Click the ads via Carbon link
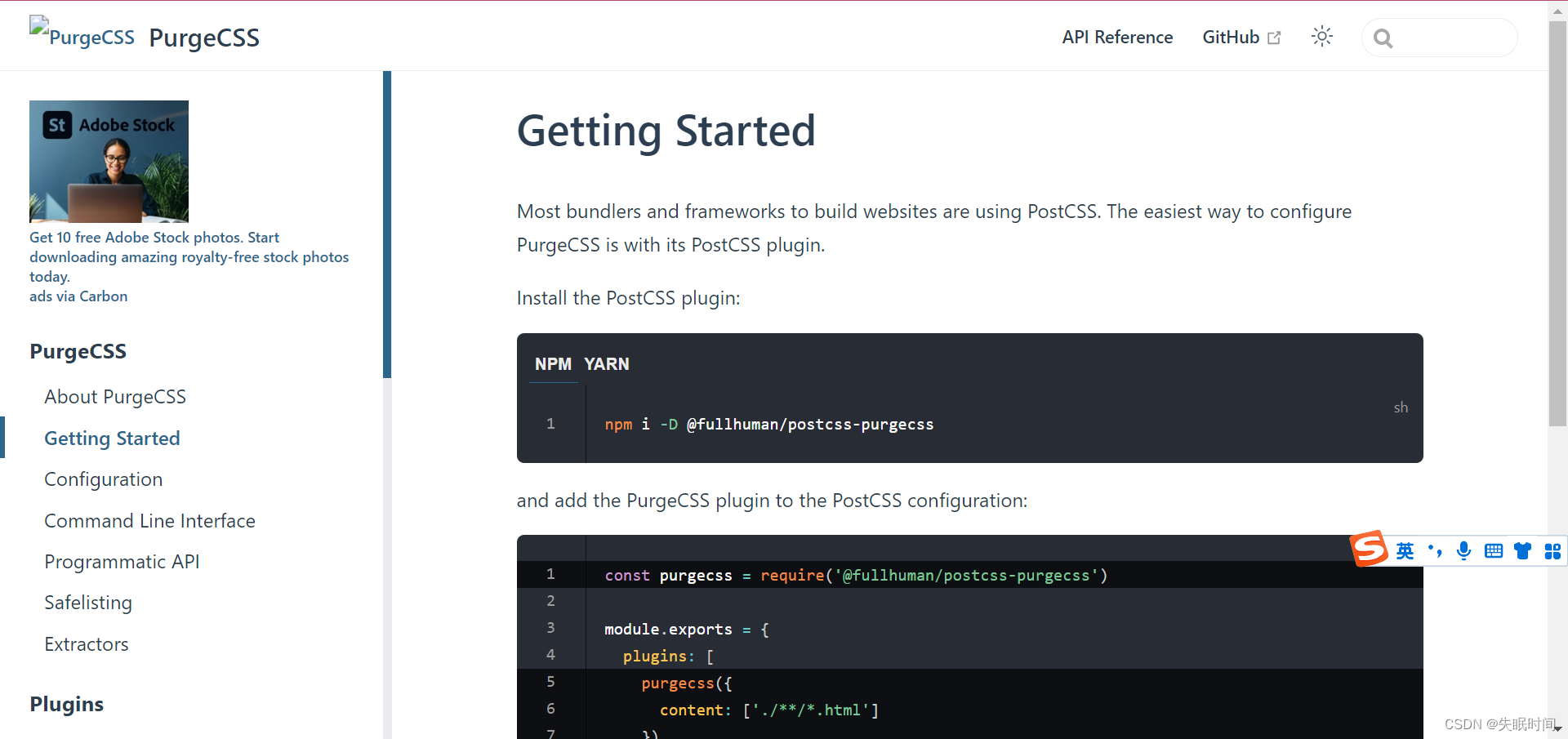This screenshot has height=739, width=1568. tap(78, 296)
